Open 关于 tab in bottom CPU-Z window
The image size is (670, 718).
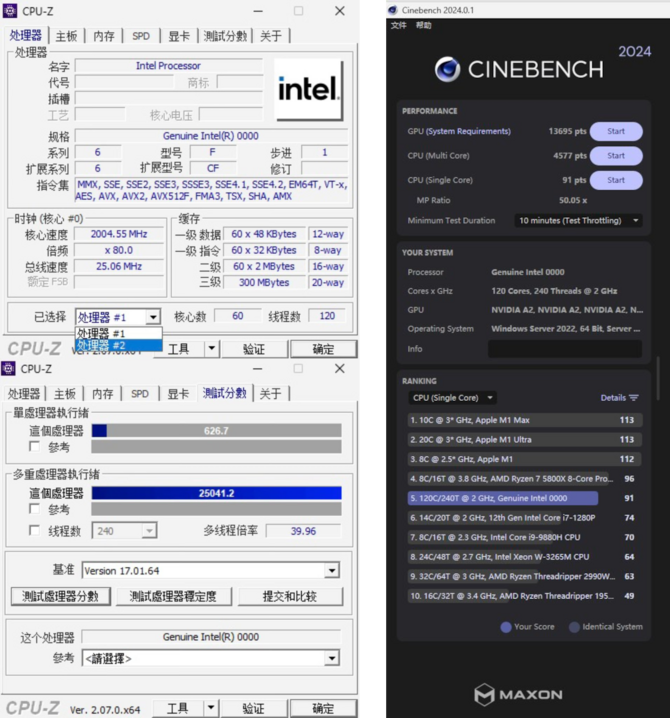[x=270, y=394]
